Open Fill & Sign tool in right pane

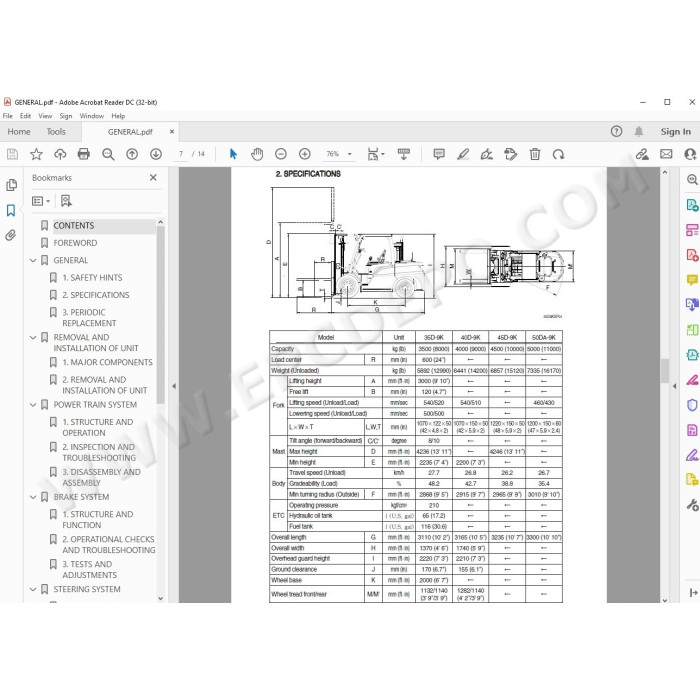coord(692,455)
